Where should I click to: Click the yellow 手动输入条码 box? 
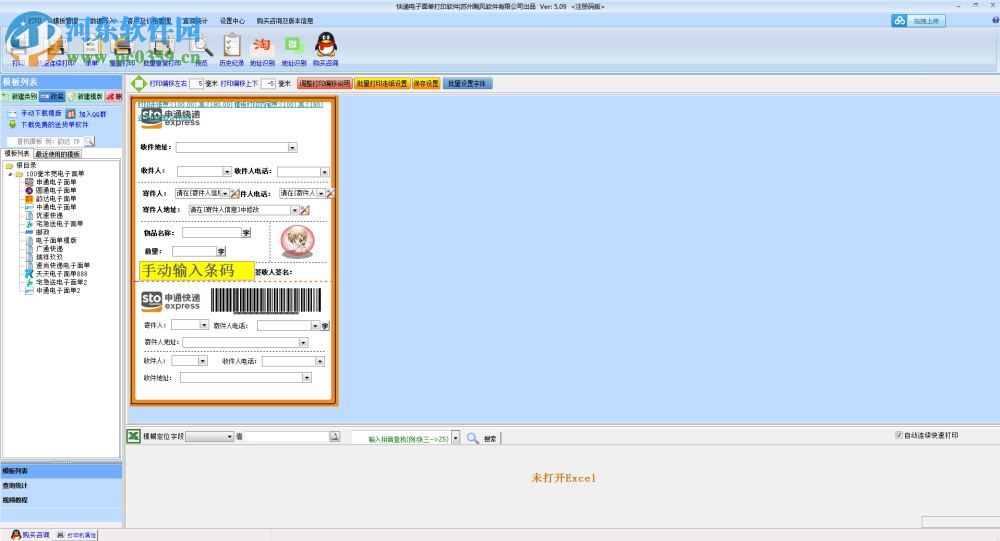point(196,270)
